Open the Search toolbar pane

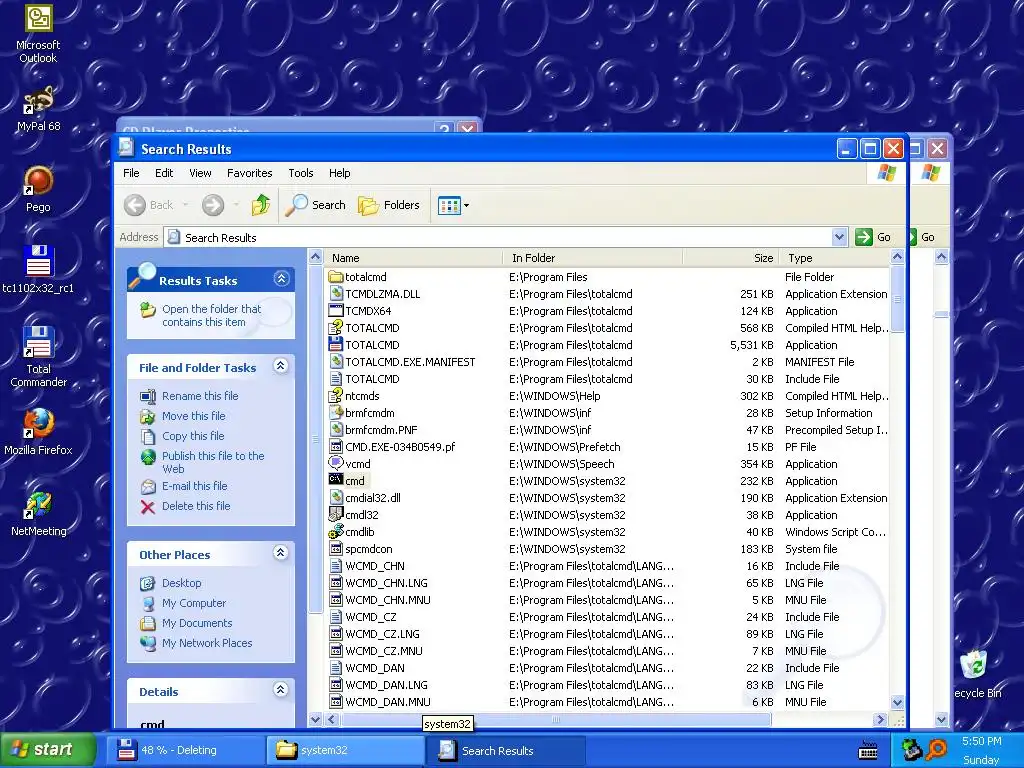click(315, 205)
